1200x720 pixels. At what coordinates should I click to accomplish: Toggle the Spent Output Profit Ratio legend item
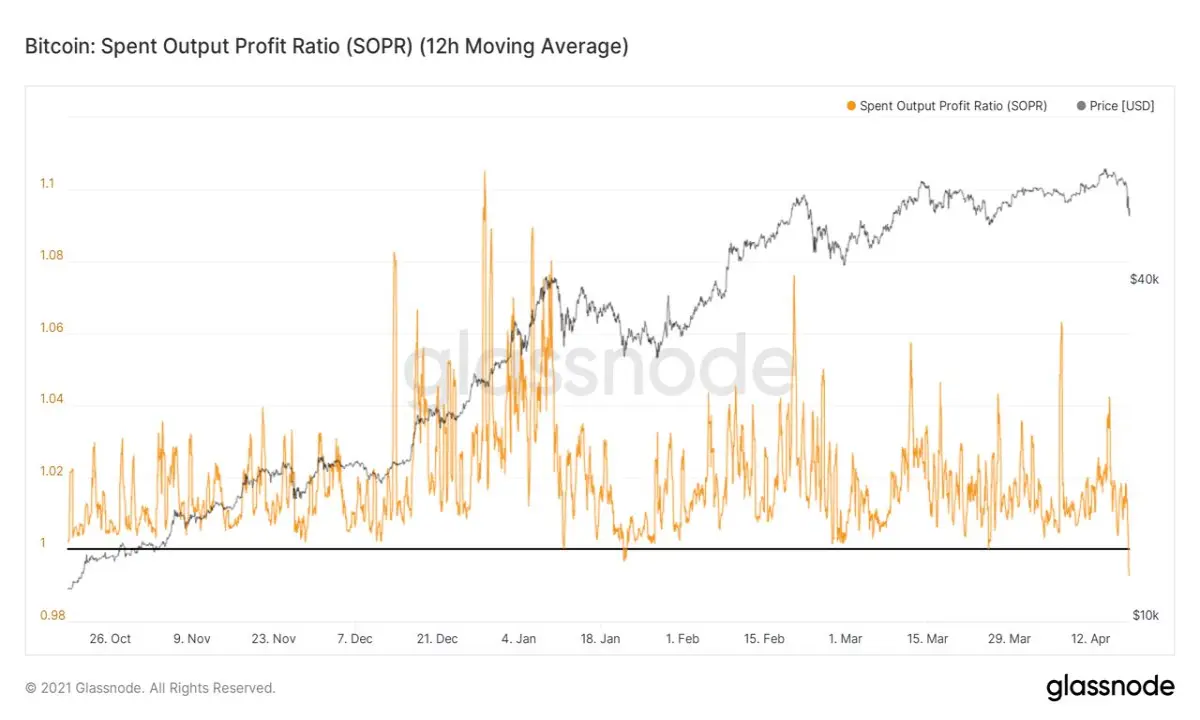tap(946, 106)
